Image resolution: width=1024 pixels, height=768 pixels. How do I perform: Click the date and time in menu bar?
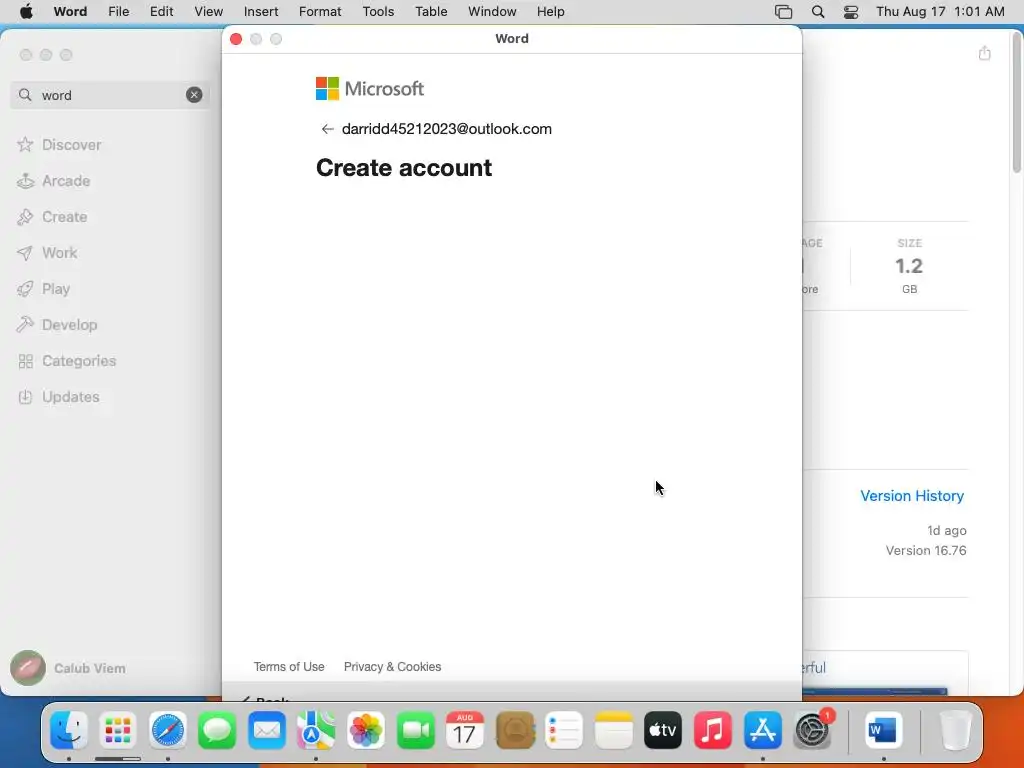click(940, 12)
